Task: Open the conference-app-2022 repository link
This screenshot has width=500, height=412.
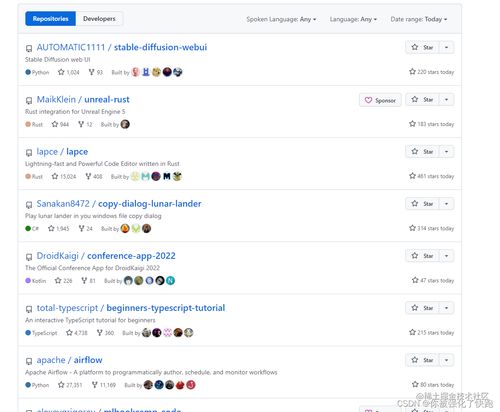Action: point(131,256)
